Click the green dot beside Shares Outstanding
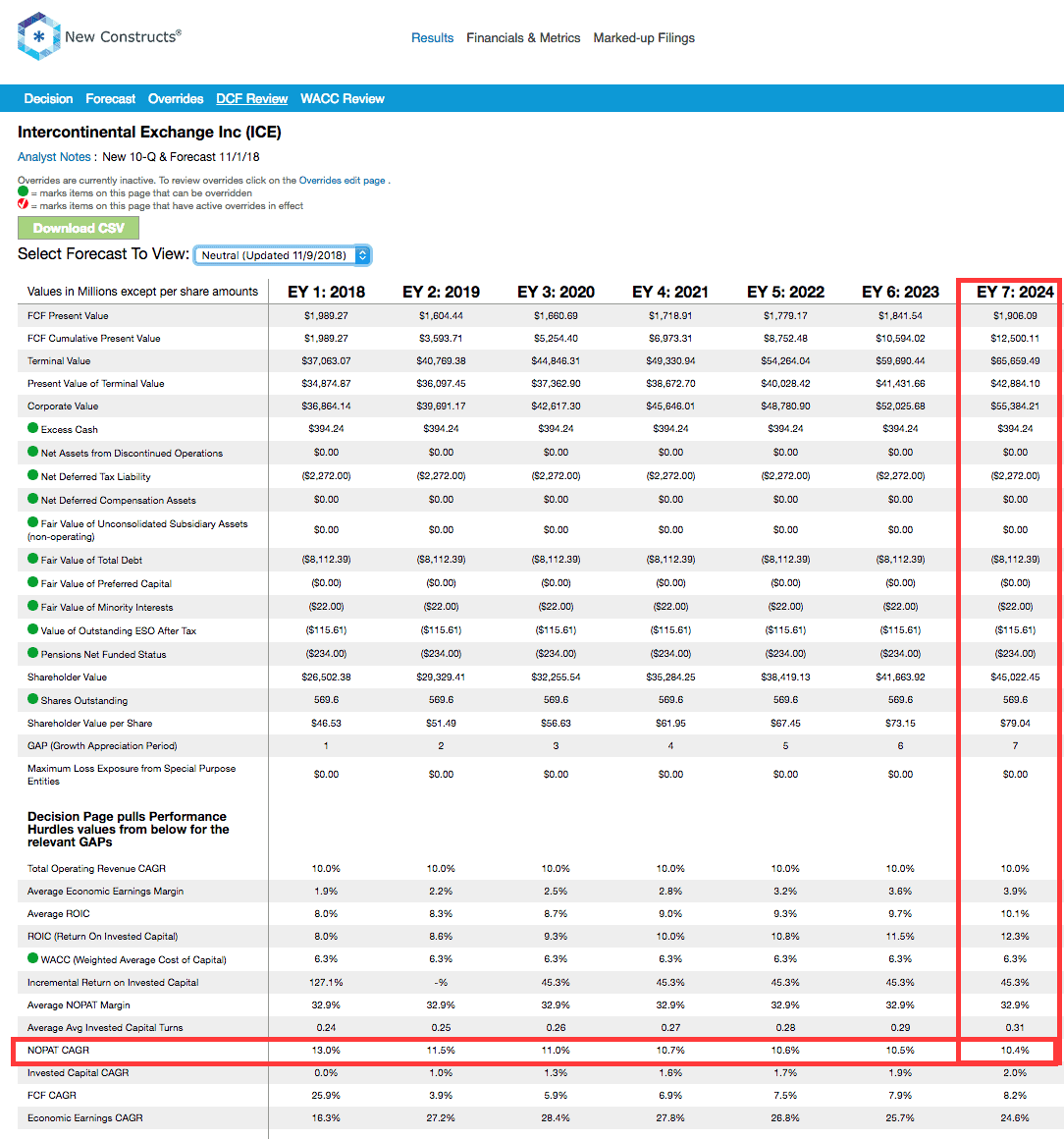1064x1139 pixels. pos(32,699)
